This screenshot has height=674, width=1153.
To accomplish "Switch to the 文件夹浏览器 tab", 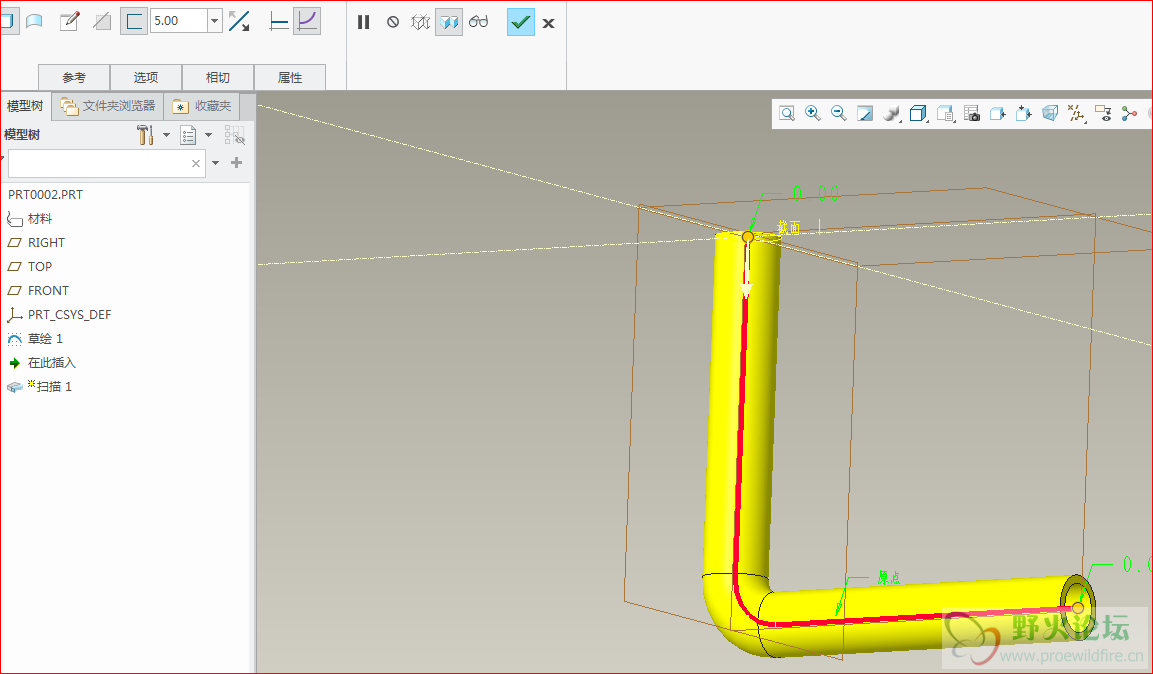I will [x=108, y=106].
